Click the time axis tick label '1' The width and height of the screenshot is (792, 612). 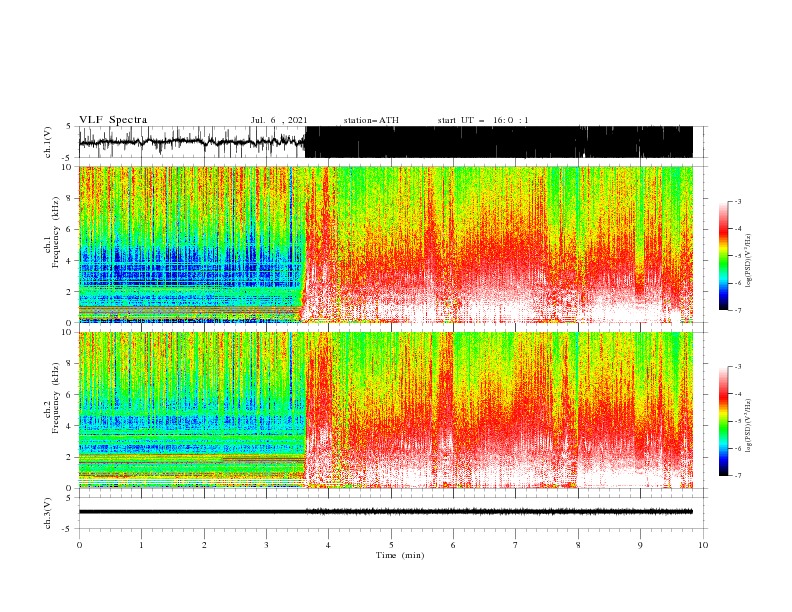pos(142,545)
